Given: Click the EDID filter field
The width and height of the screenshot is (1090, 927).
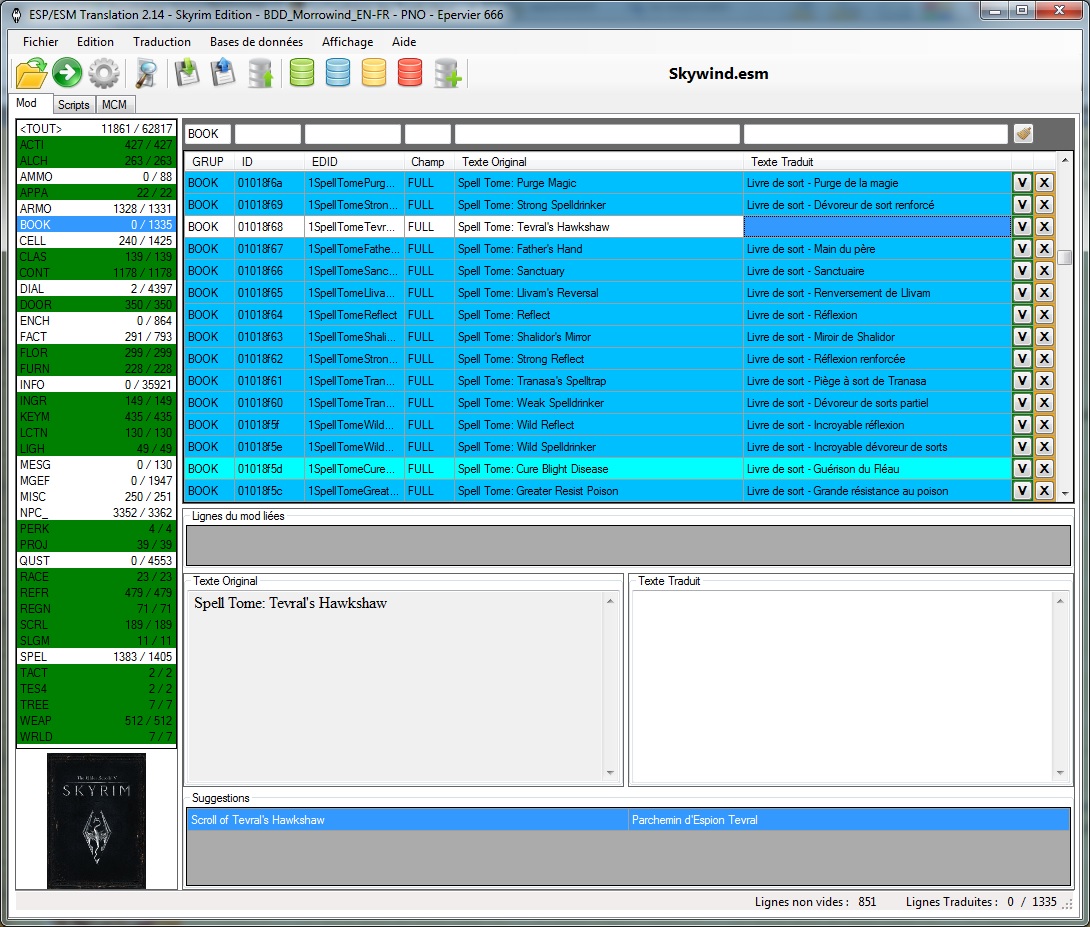Looking at the screenshot, I should [353, 133].
